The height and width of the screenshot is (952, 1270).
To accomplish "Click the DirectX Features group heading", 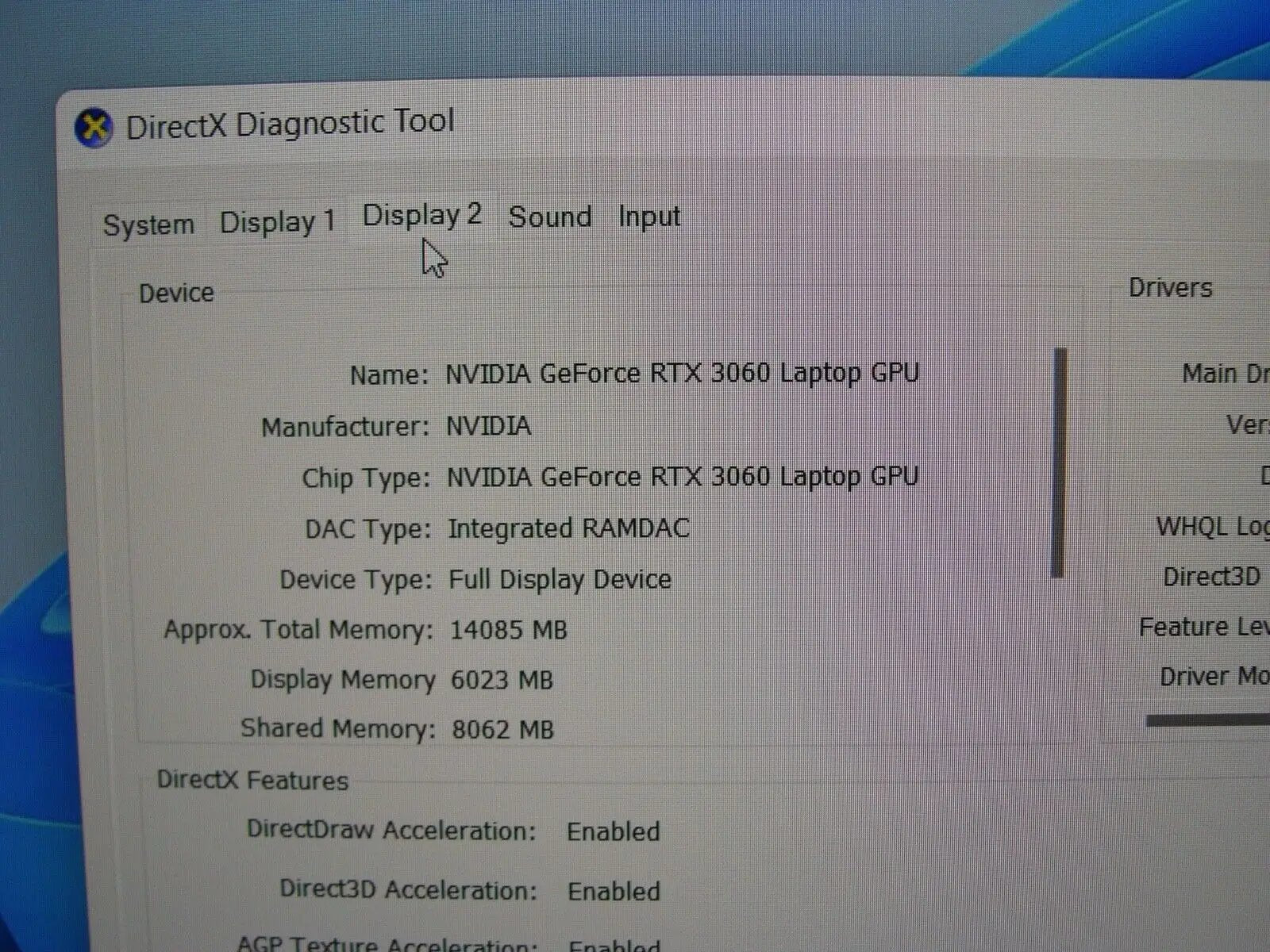I will (x=252, y=780).
